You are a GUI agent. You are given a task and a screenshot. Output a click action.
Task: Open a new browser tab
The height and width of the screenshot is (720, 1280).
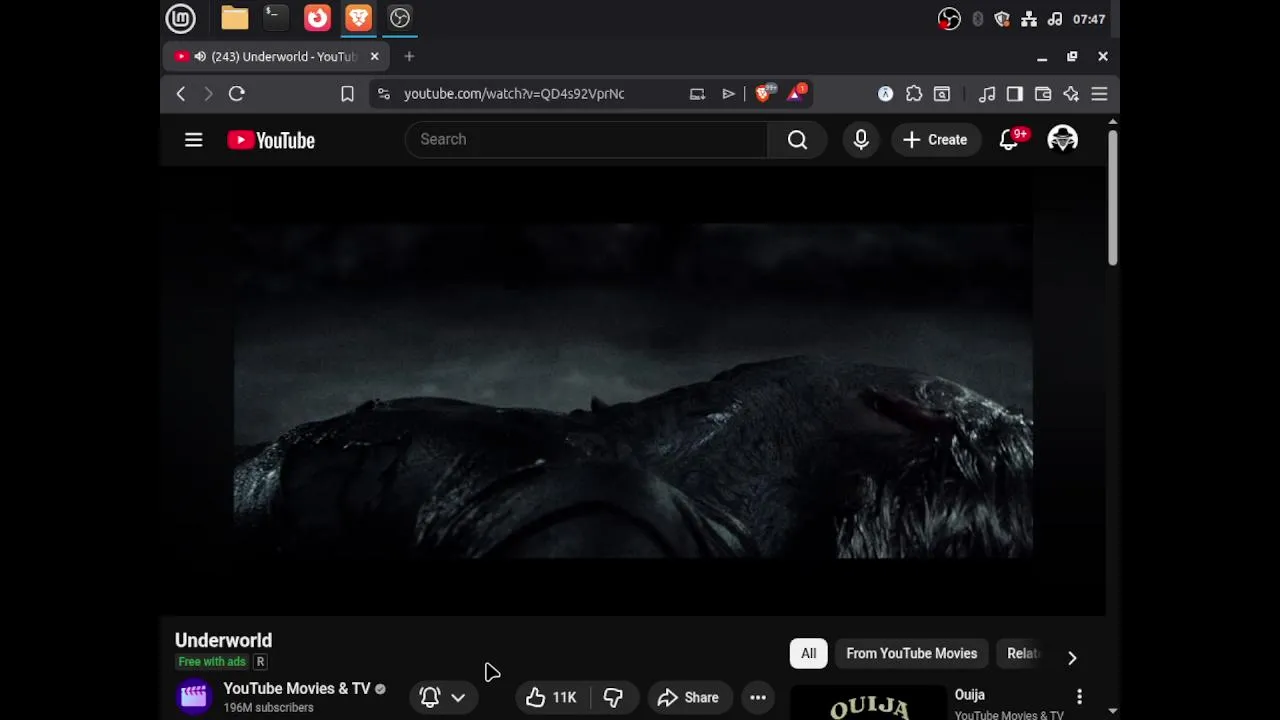[409, 57]
